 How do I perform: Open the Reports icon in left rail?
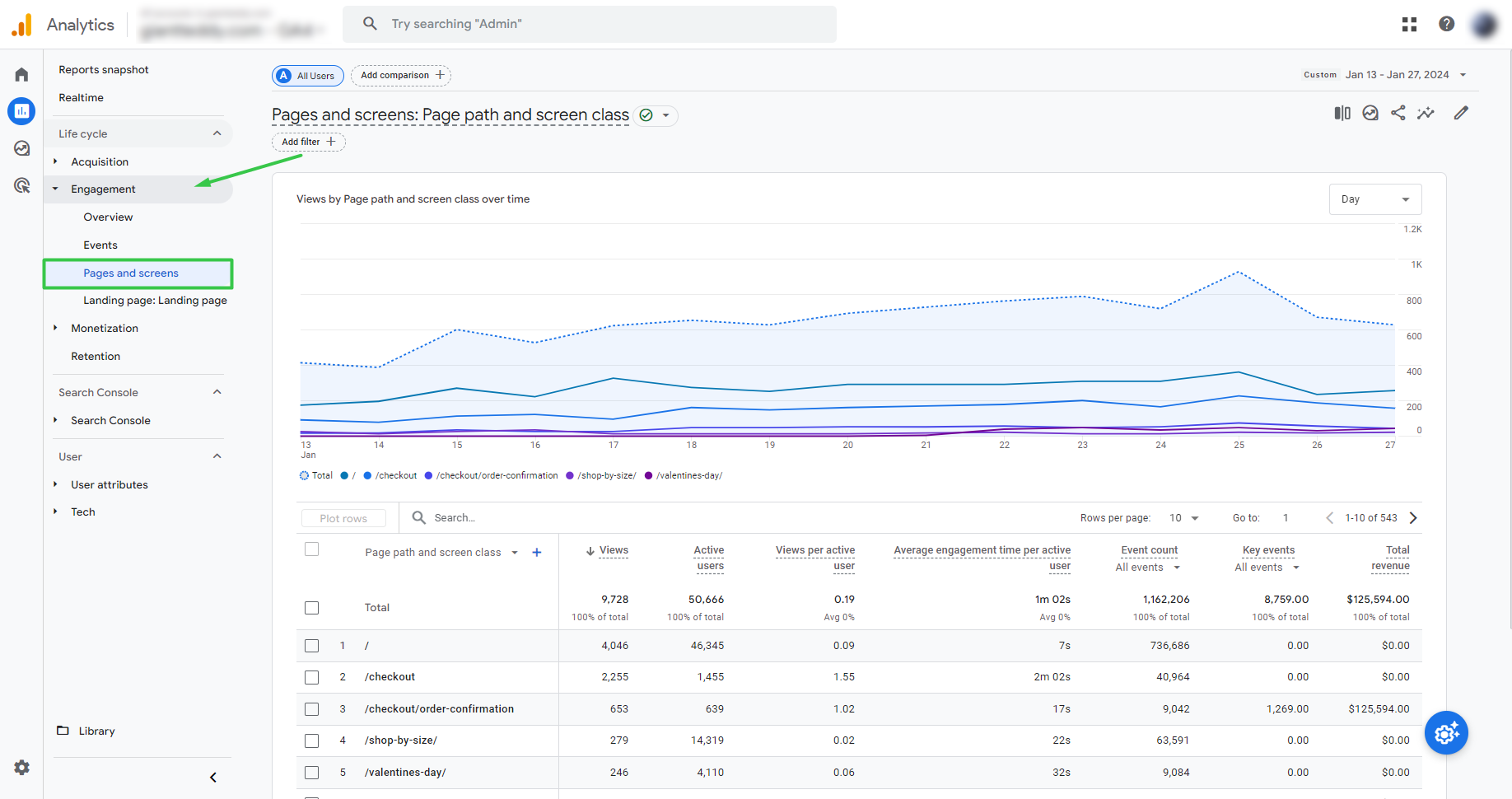click(21, 111)
